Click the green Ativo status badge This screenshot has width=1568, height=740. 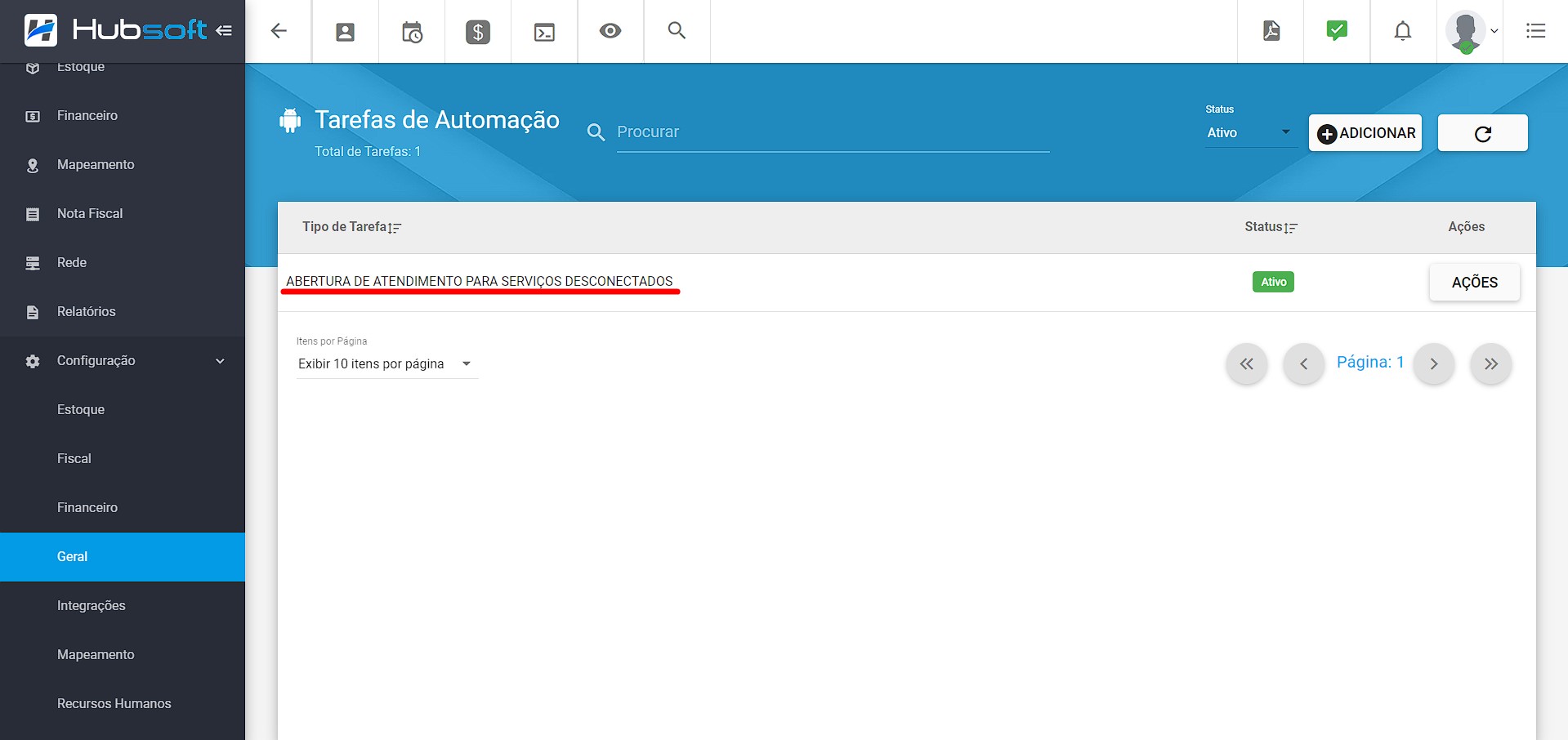[x=1273, y=282]
